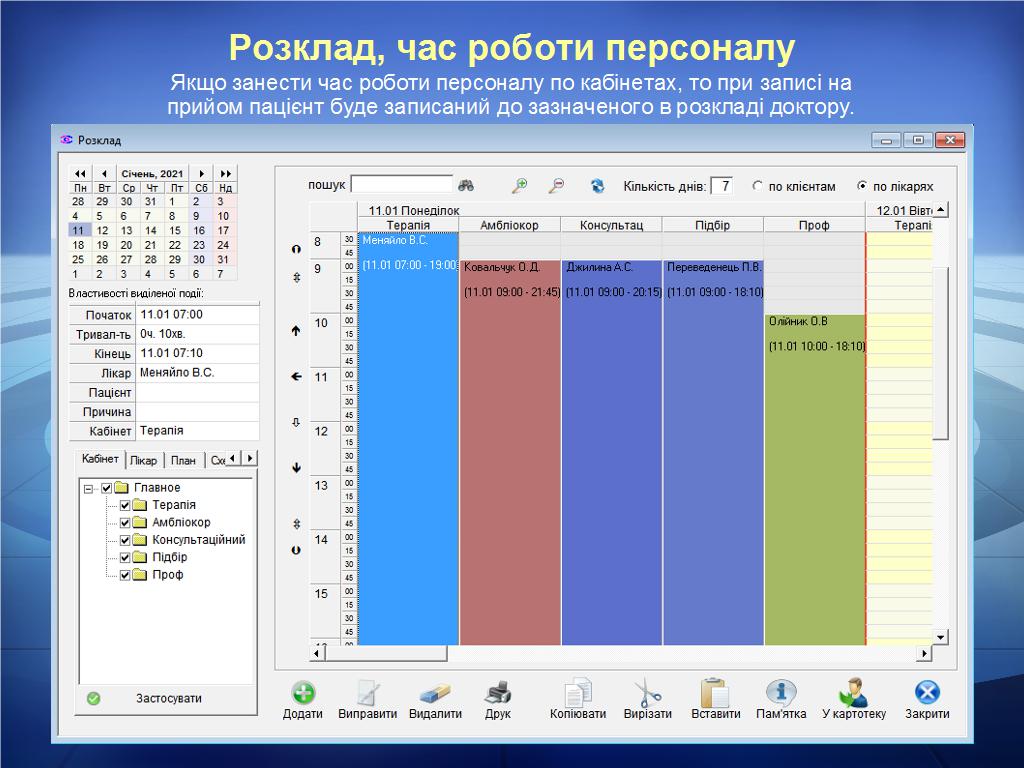
Task: Click the Вставити clipboard icon
Action: click(x=715, y=693)
